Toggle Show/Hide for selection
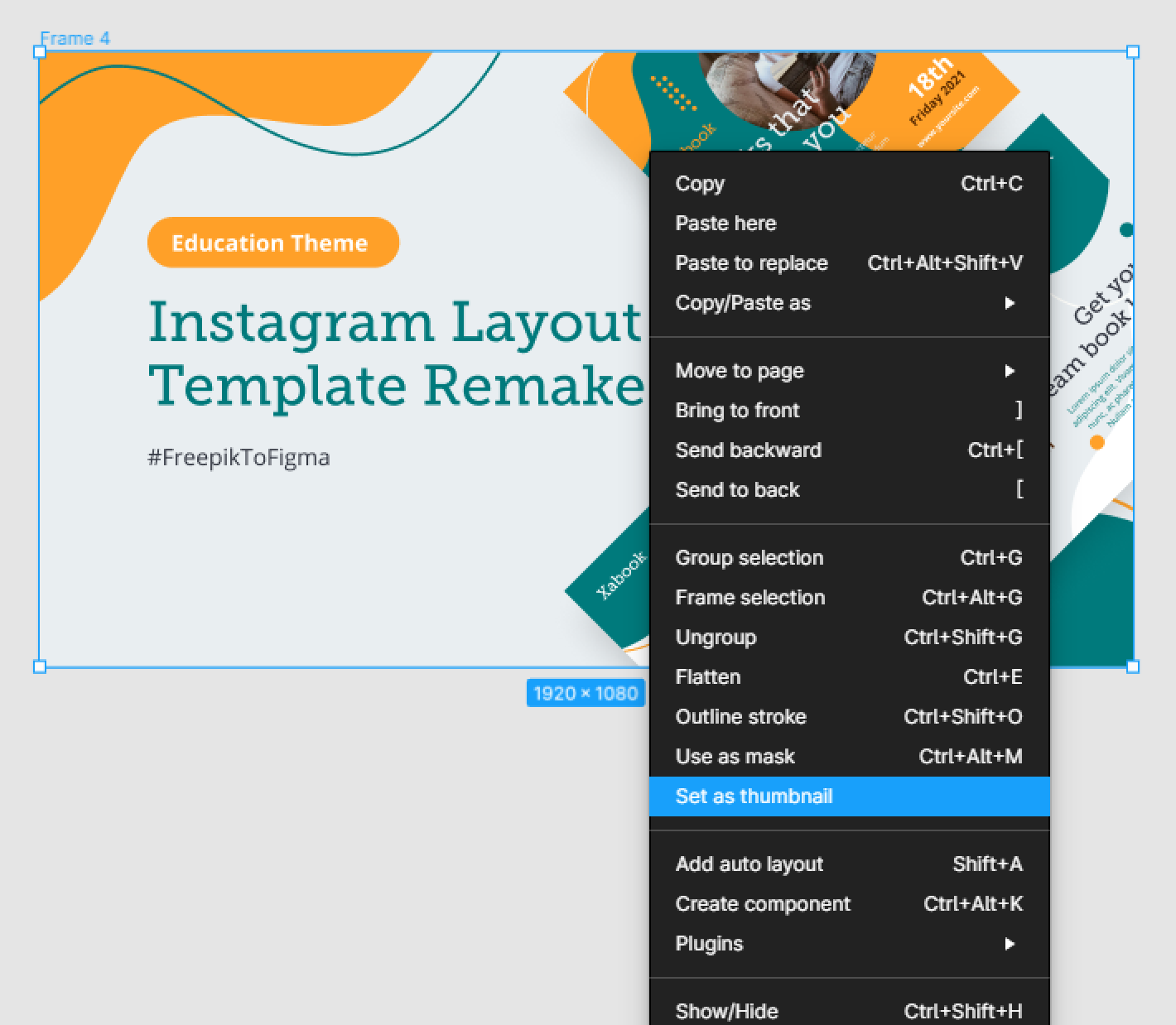Viewport: 1176px width, 1025px height. pyautogui.click(x=849, y=1011)
